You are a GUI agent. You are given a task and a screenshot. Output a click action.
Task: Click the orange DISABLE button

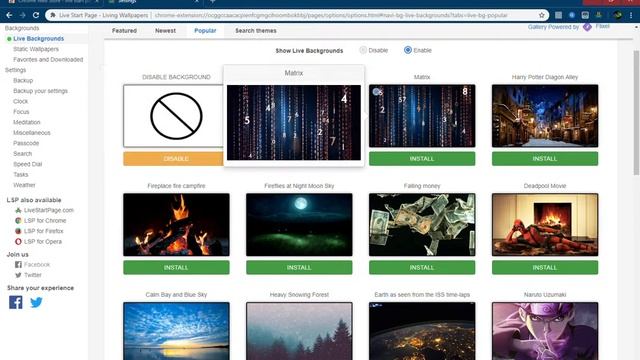(x=173, y=159)
